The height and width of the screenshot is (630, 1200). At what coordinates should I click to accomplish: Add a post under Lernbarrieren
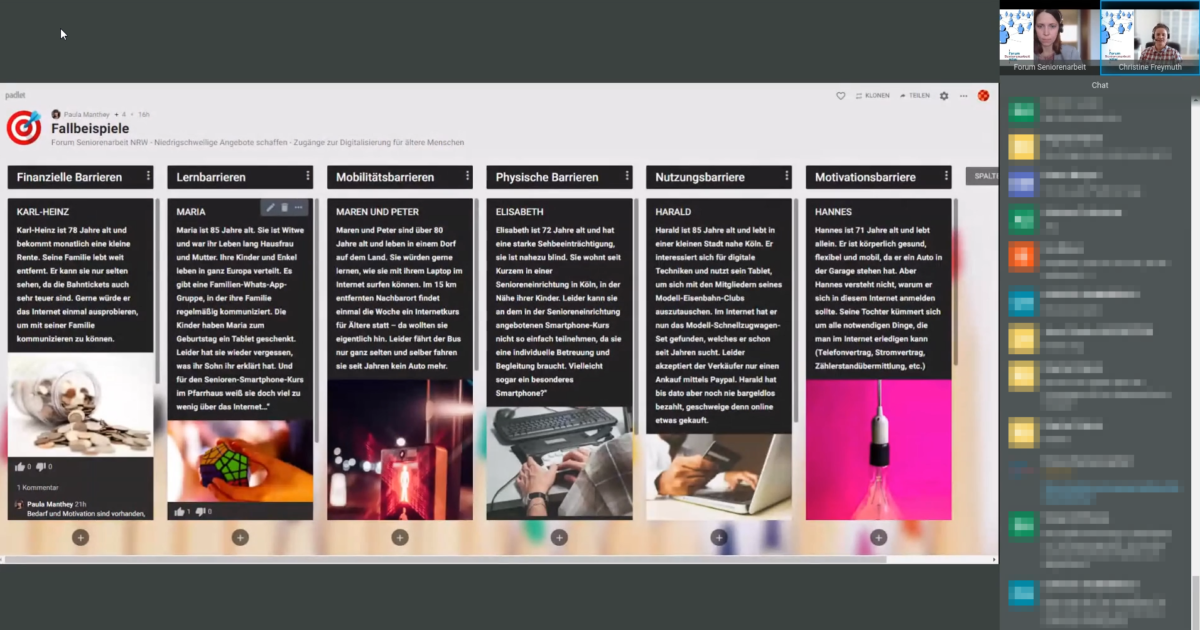click(240, 538)
